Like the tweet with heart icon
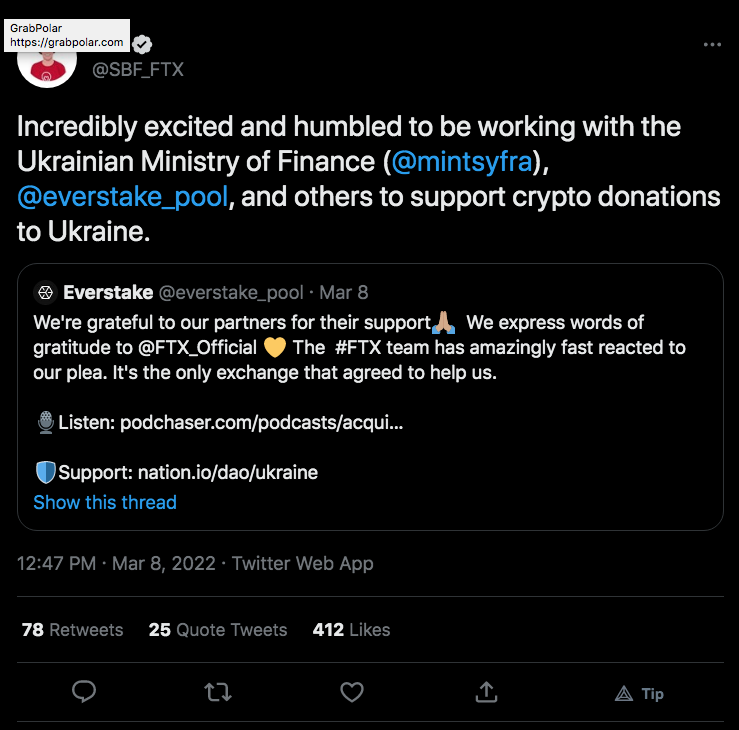 click(352, 692)
